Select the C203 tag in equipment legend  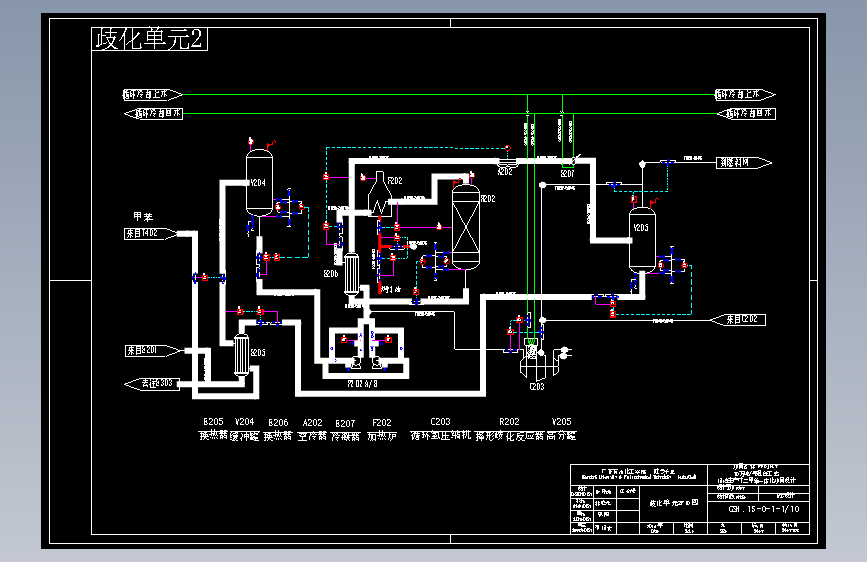pos(440,422)
